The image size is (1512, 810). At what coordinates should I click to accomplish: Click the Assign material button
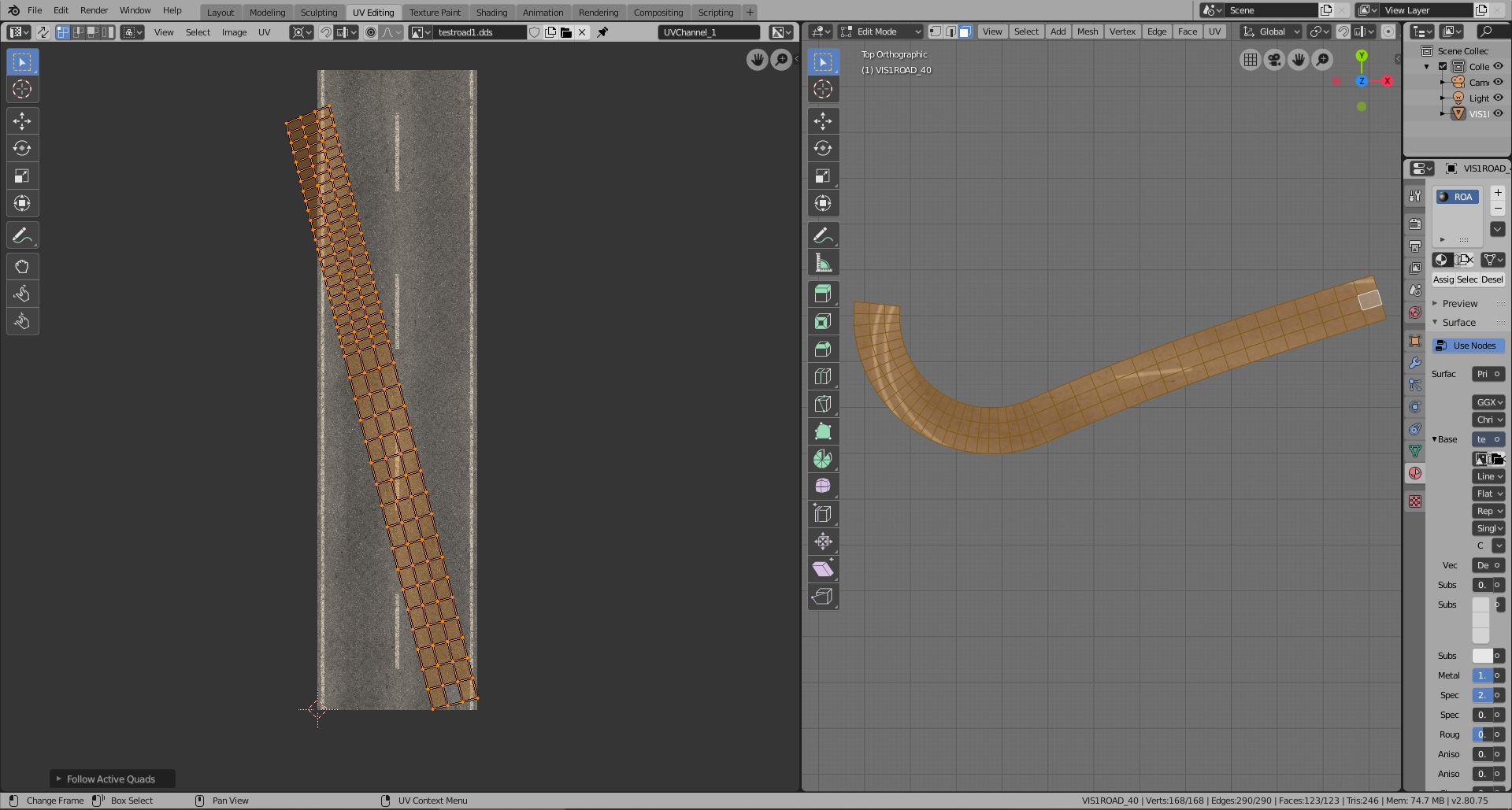[x=1443, y=279]
